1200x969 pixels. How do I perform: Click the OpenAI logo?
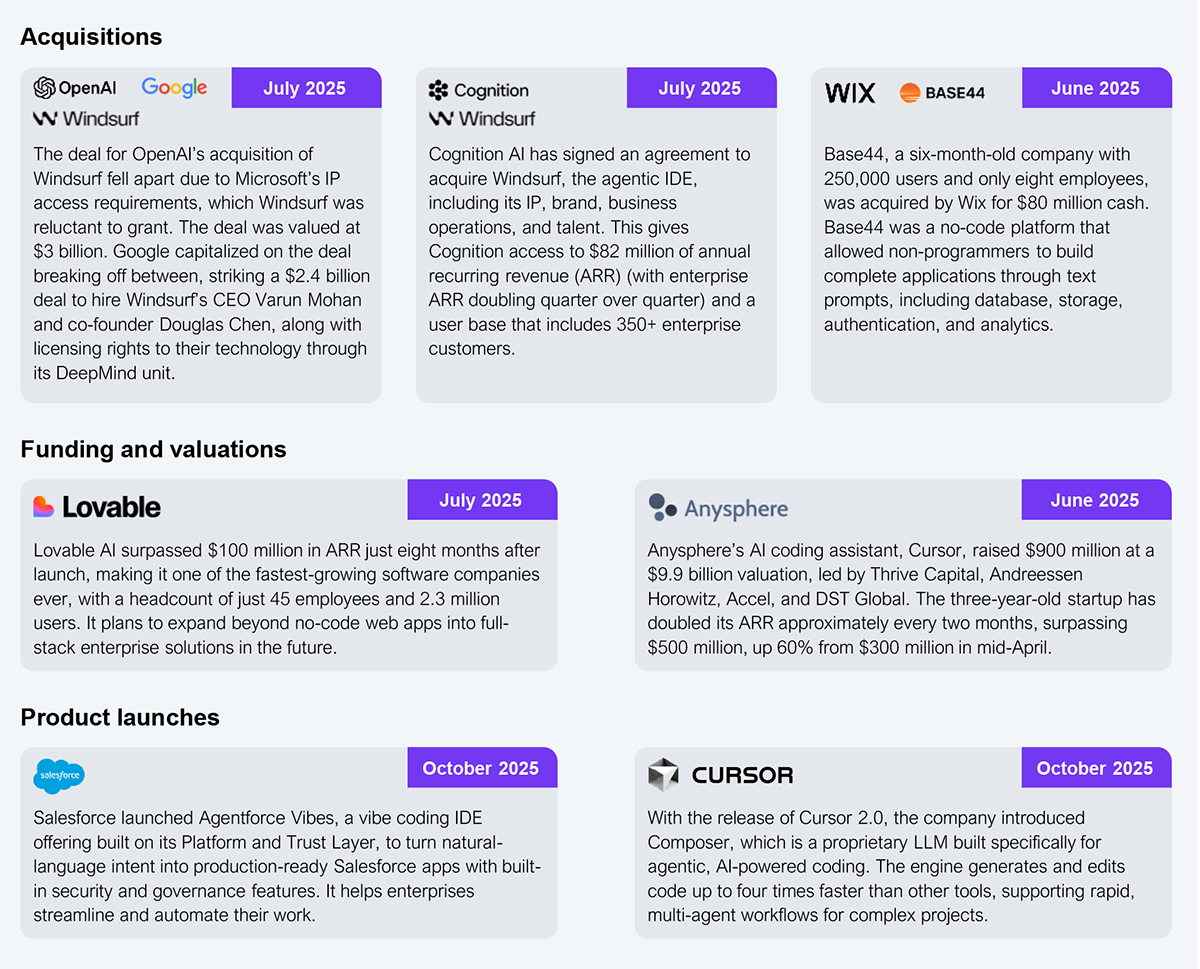75,88
